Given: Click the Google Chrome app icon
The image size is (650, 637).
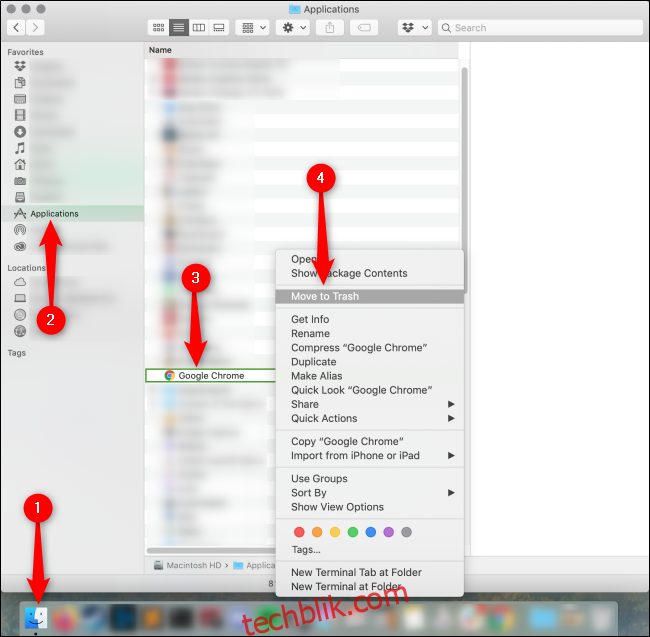Looking at the screenshot, I should click(169, 375).
